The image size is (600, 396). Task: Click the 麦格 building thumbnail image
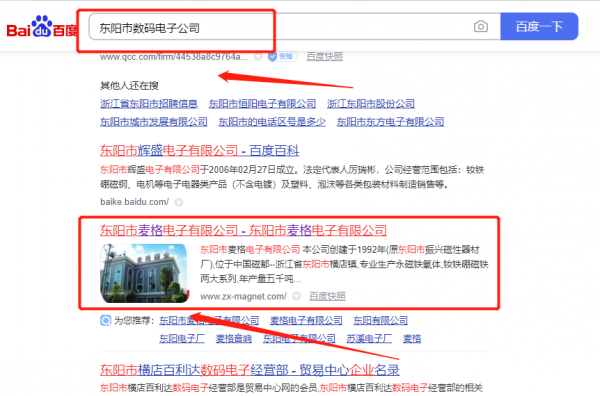coord(145,273)
